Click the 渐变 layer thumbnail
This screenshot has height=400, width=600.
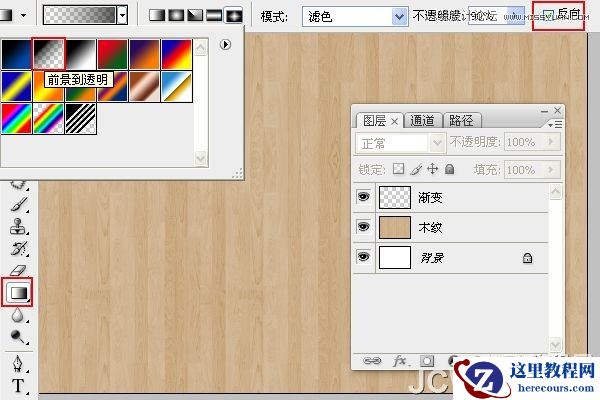(x=395, y=198)
